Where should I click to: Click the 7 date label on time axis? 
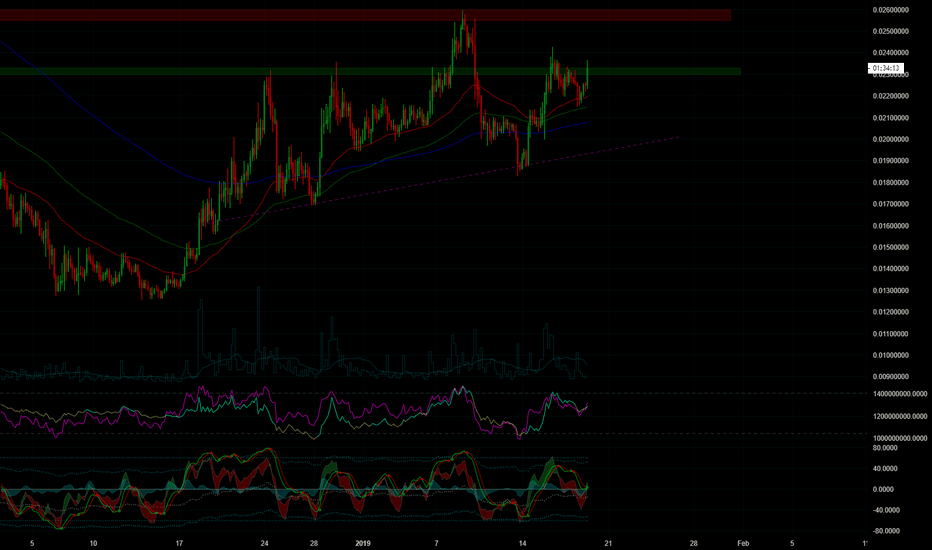coord(436,543)
